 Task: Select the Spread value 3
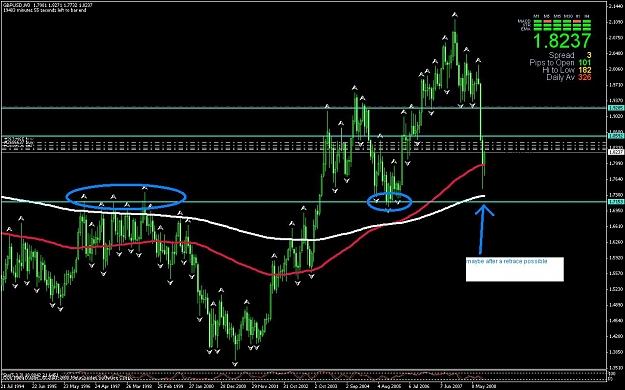click(589, 55)
